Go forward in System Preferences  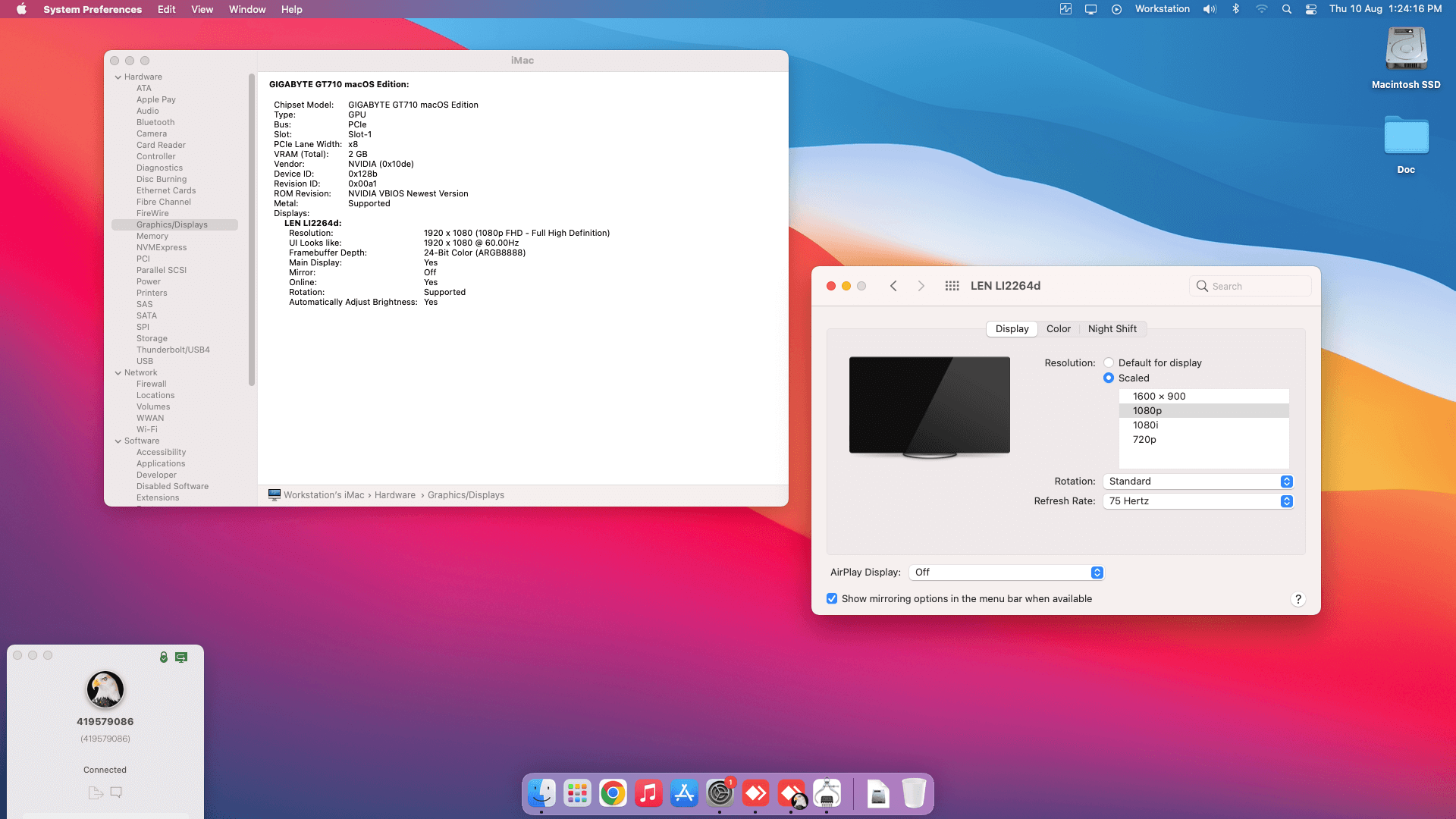[x=921, y=286]
